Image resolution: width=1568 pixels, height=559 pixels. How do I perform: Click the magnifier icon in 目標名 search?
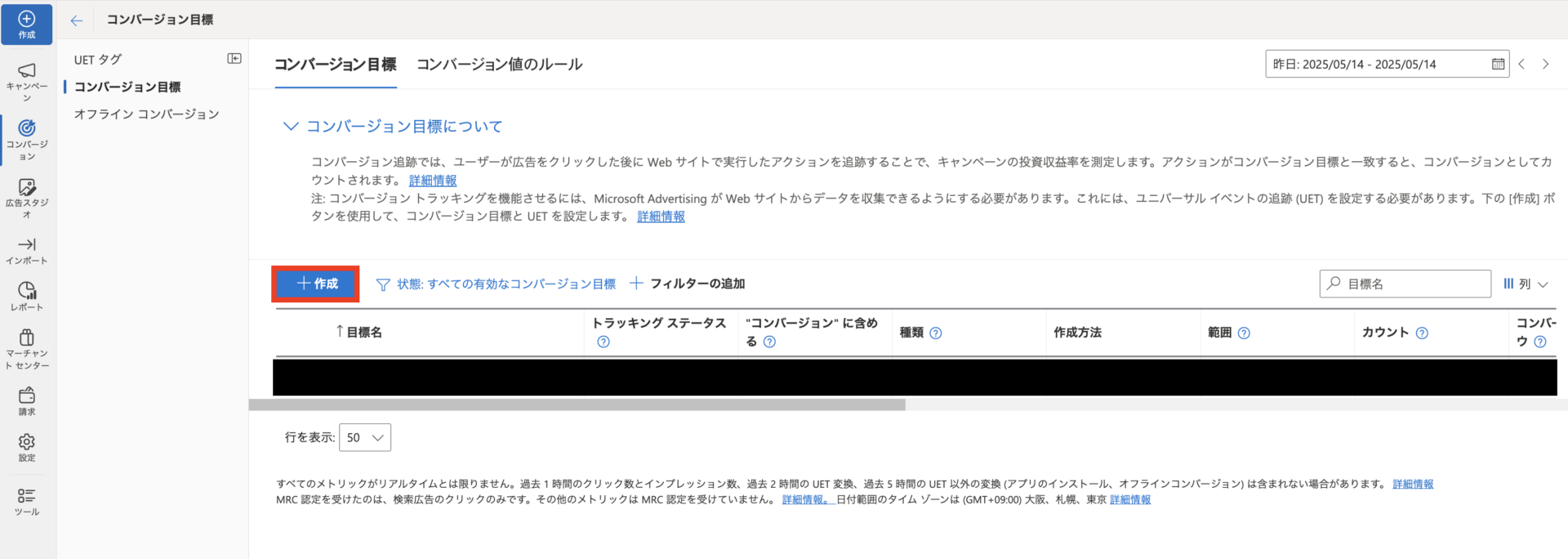tap(1334, 283)
